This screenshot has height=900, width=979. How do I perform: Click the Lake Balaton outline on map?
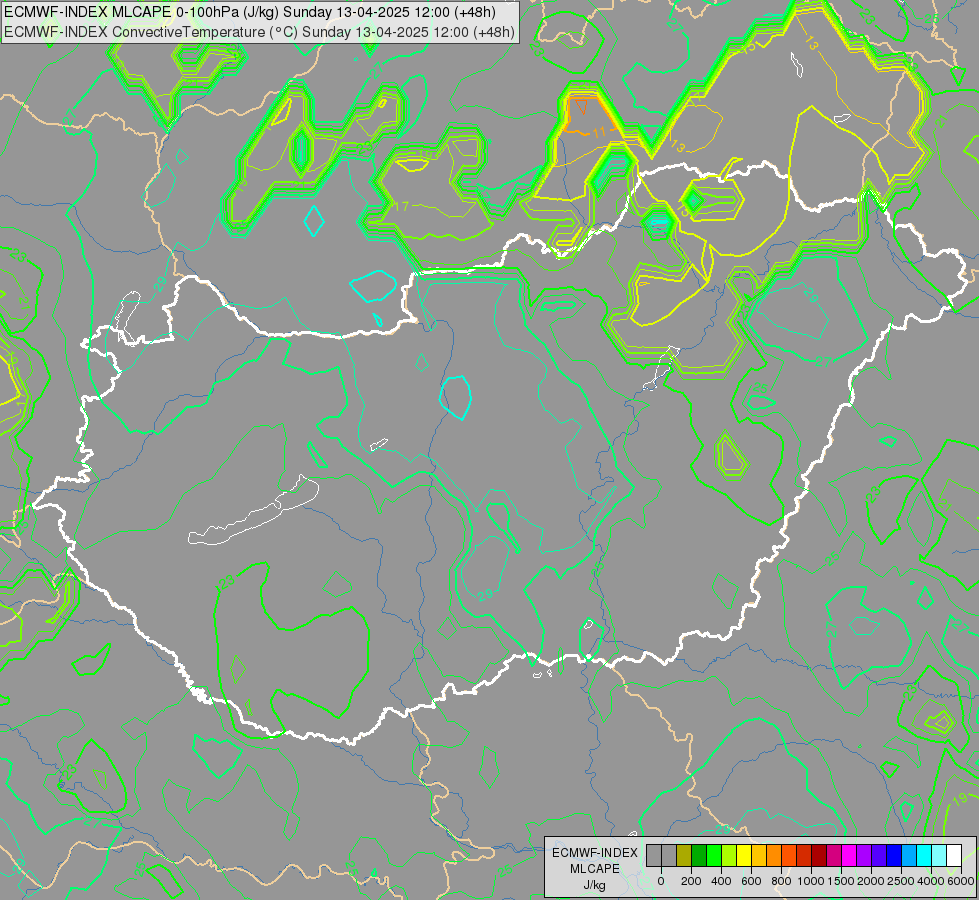tap(253, 510)
